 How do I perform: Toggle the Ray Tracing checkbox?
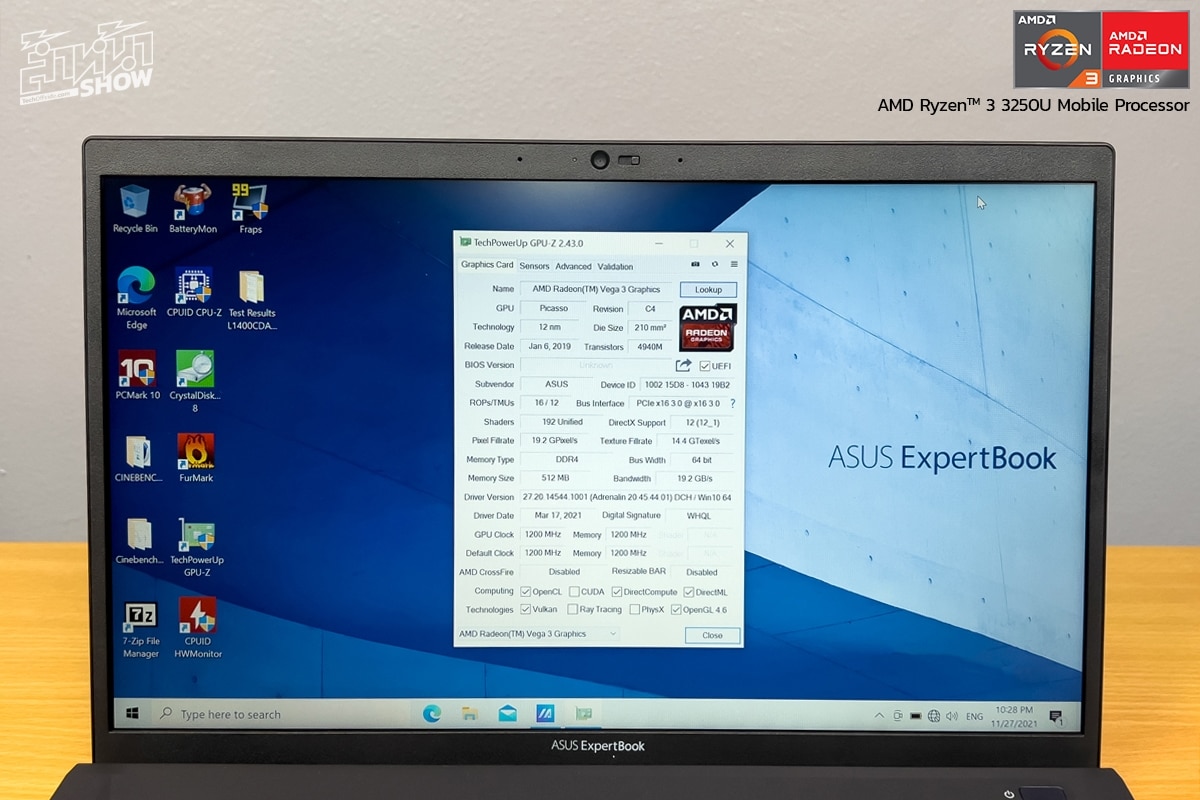573,610
